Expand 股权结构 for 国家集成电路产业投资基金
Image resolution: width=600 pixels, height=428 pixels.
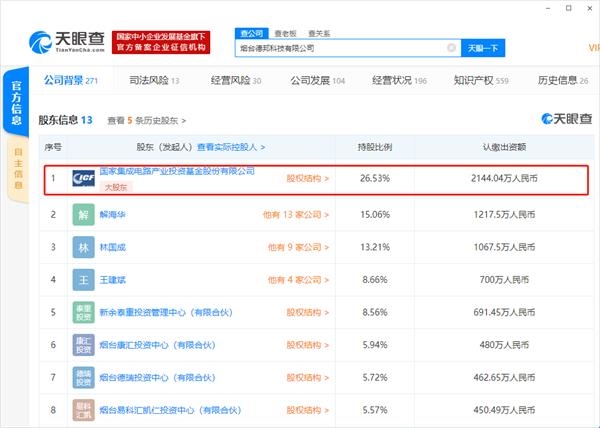click(308, 181)
